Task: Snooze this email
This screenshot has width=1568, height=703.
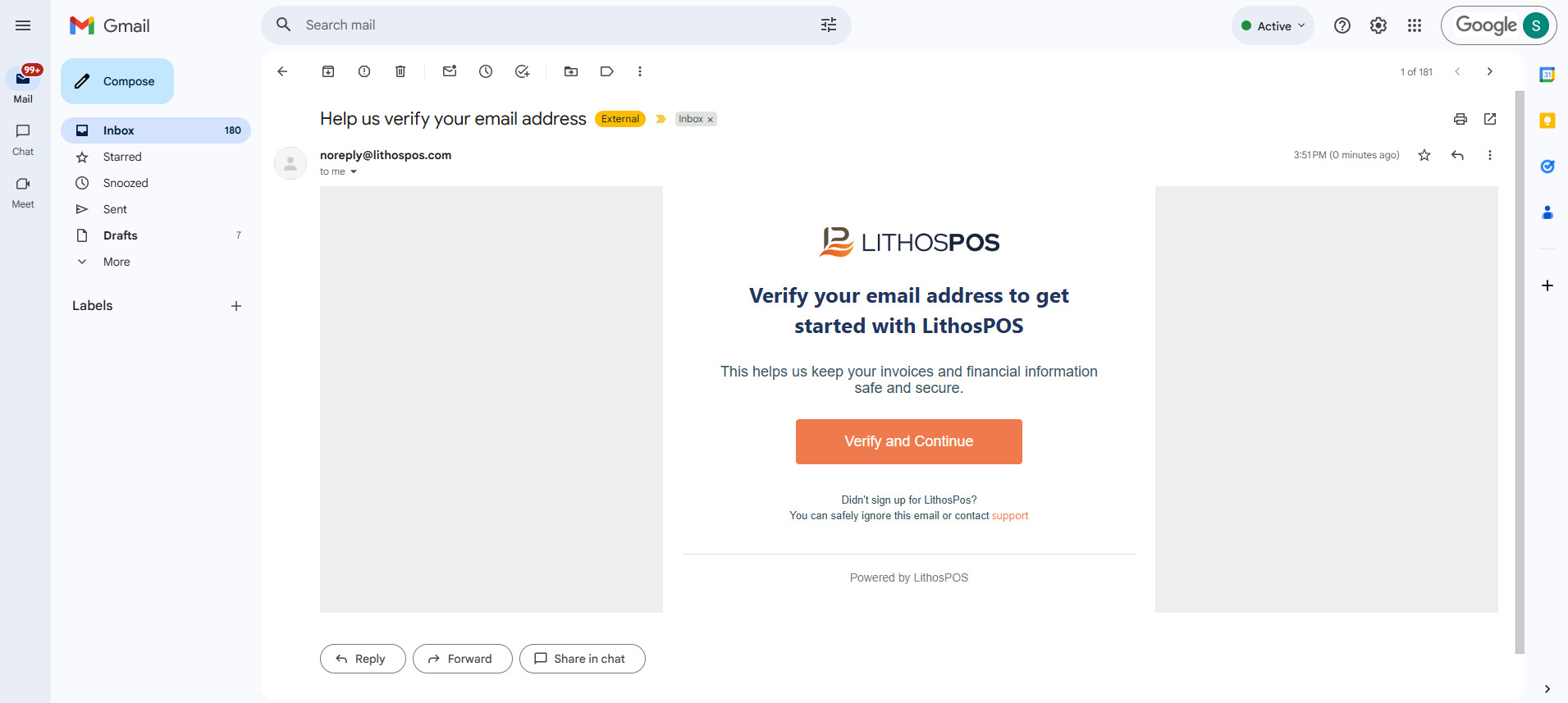Action: click(x=486, y=71)
